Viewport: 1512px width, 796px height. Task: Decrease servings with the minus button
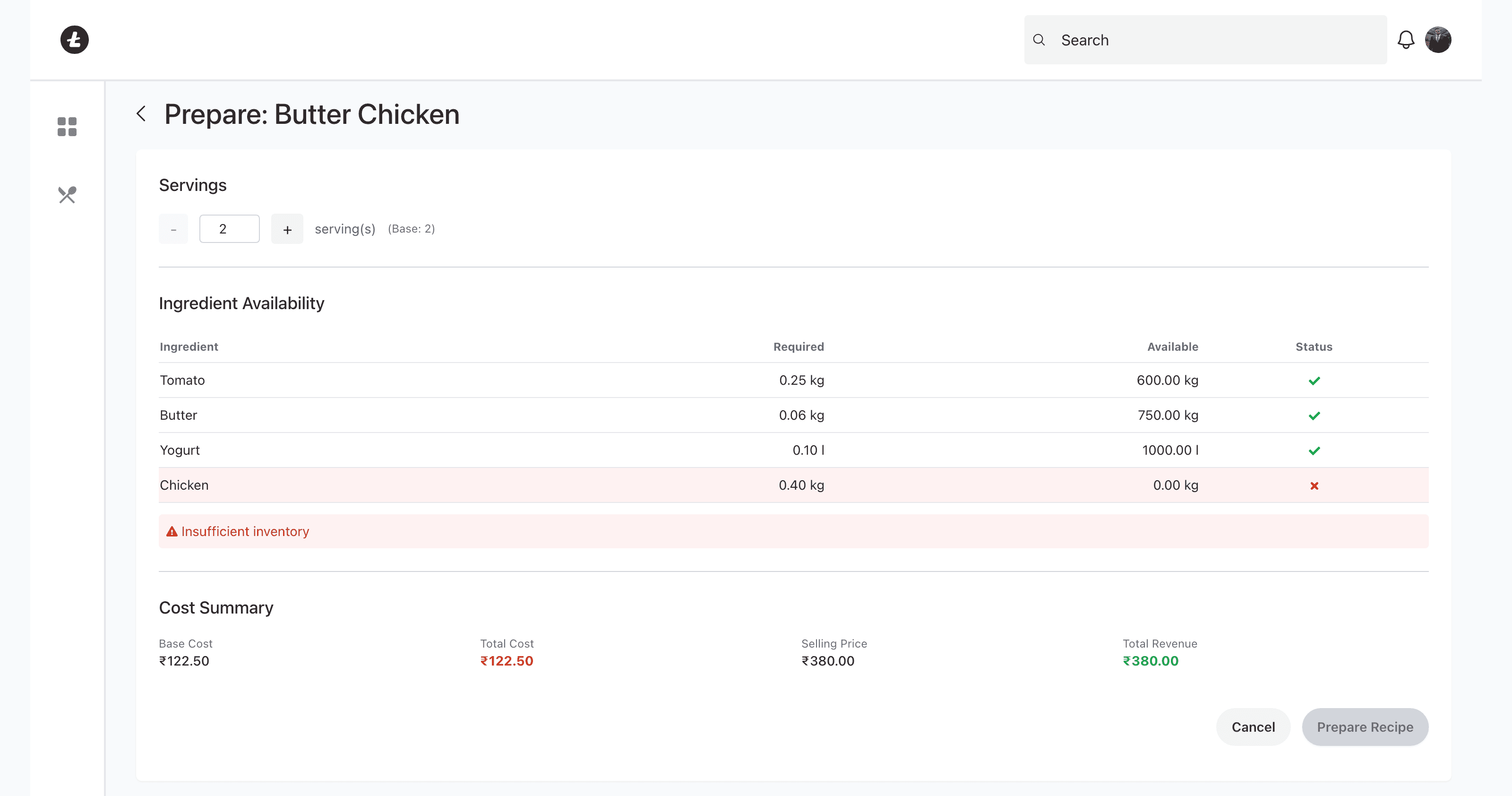(173, 229)
